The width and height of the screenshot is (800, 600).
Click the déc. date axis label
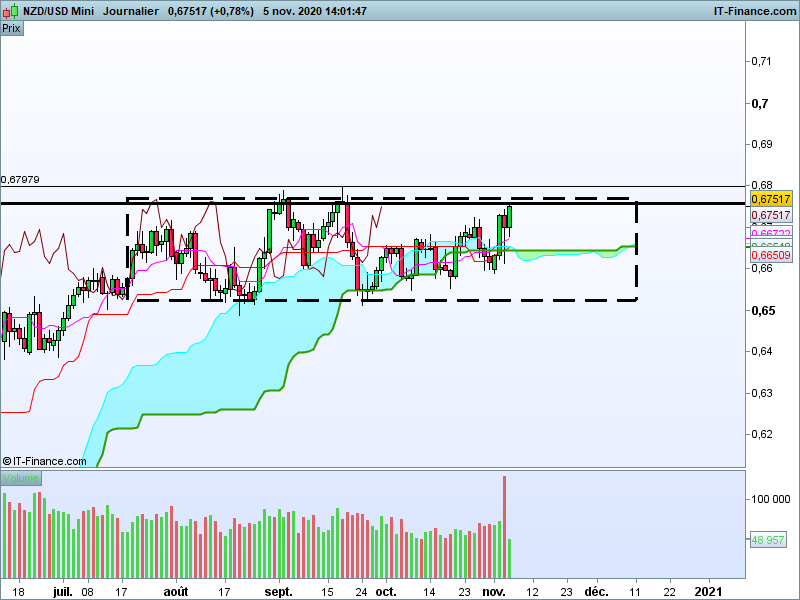coord(596,592)
